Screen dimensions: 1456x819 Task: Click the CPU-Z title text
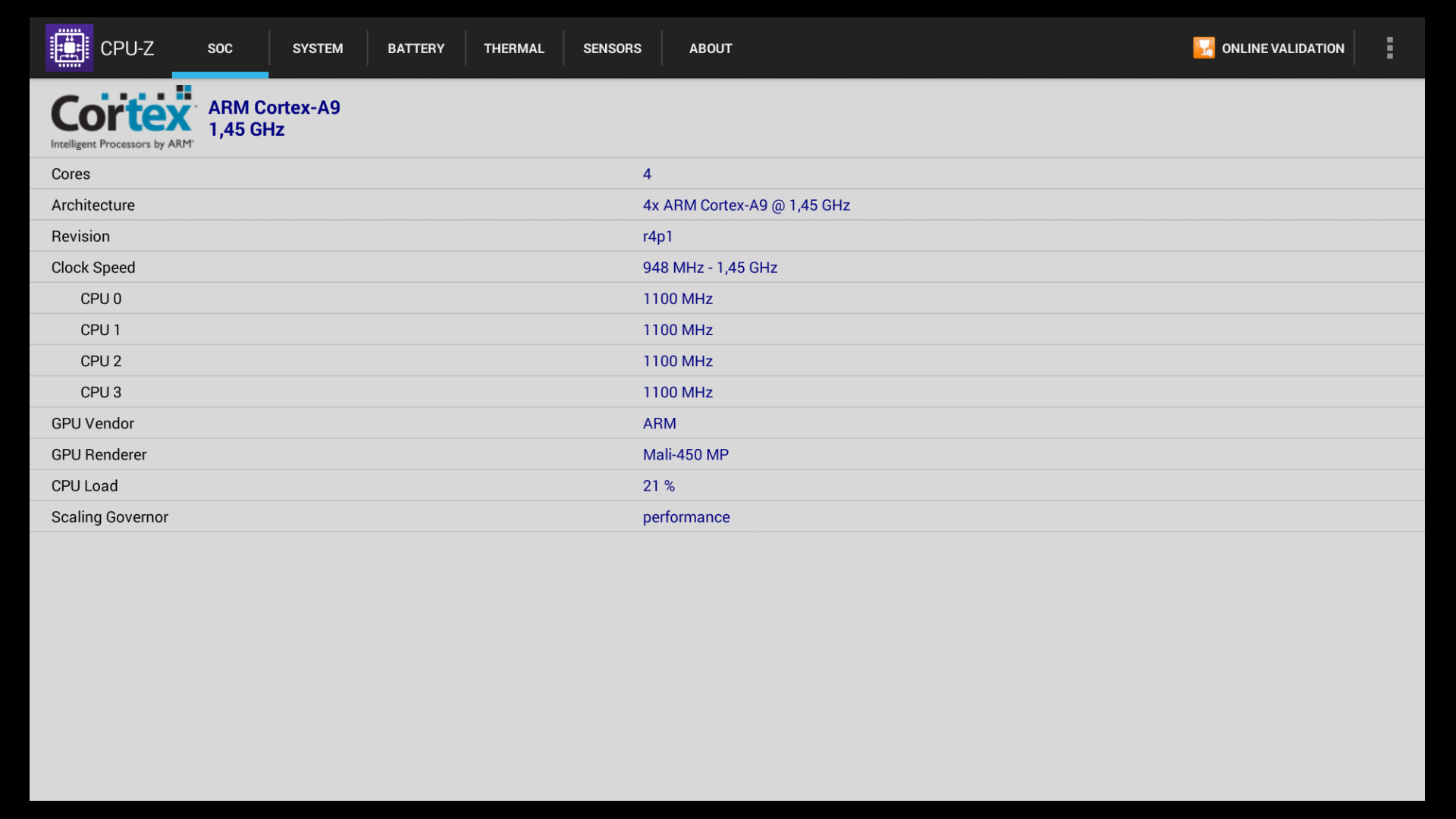click(x=127, y=49)
